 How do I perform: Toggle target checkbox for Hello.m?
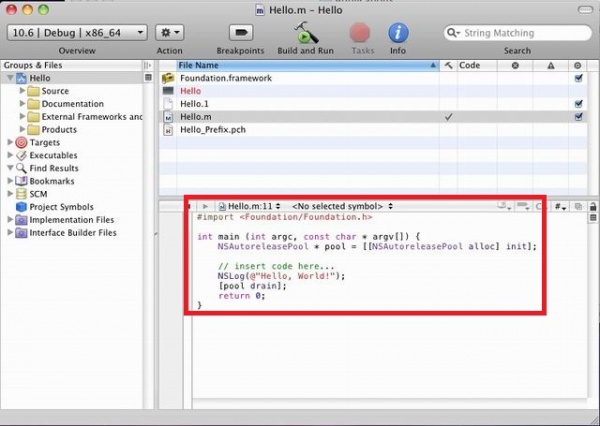(578, 117)
